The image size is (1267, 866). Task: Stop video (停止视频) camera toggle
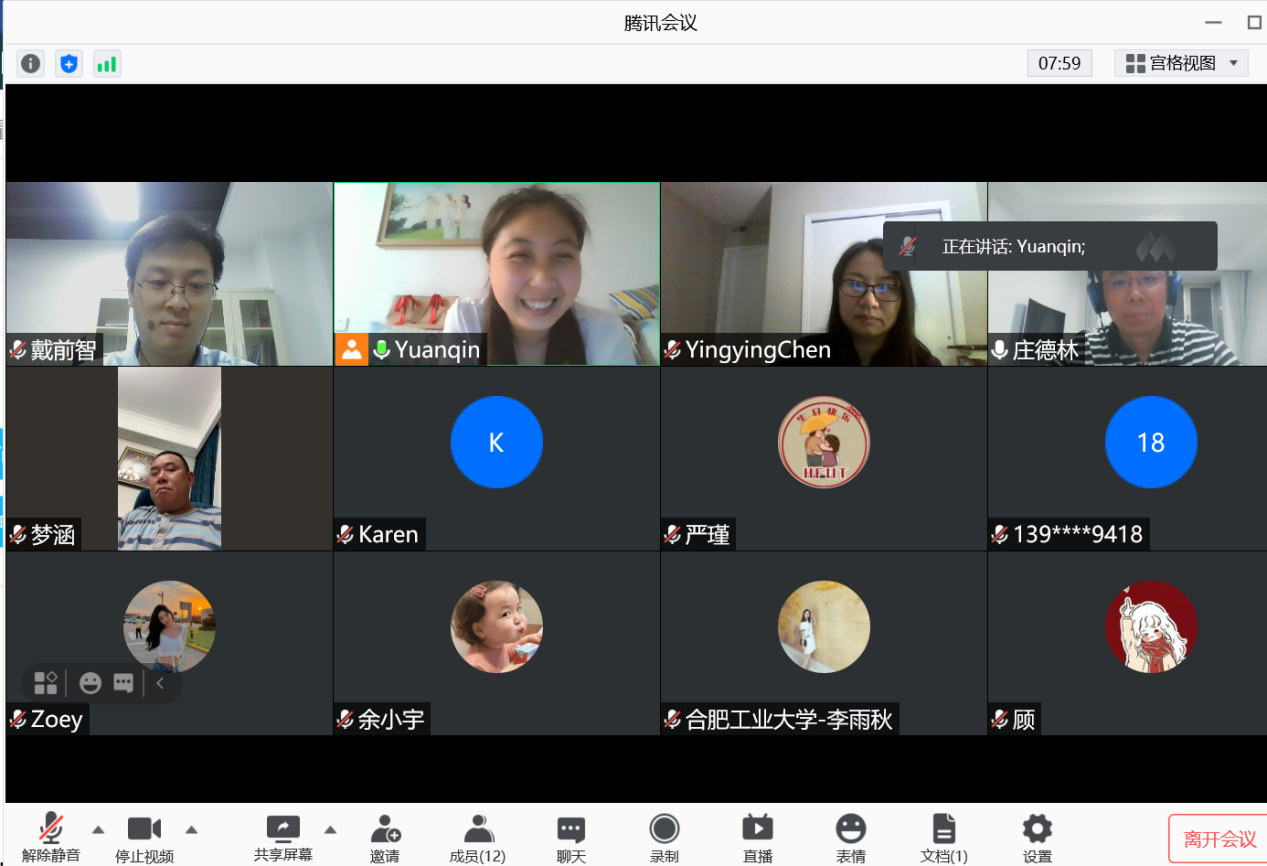(x=144, y=837)
